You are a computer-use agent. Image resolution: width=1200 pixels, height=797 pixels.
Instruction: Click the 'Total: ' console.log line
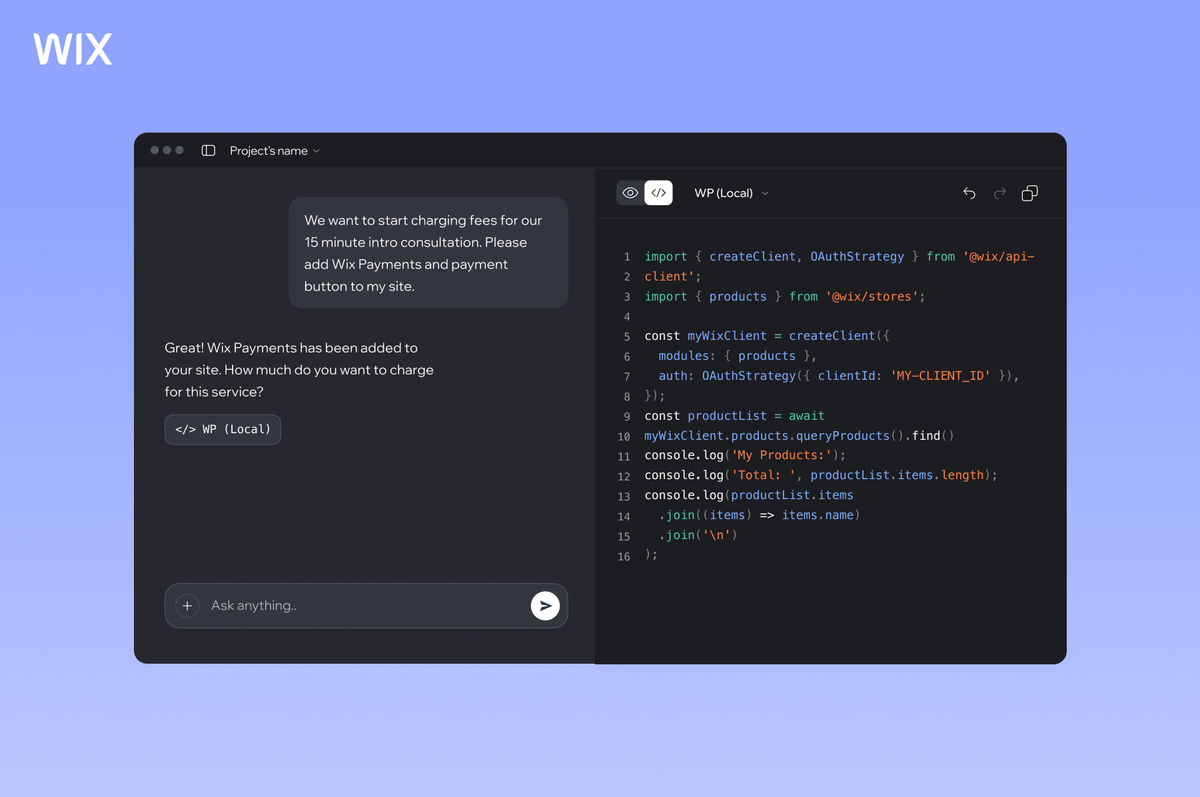click(821, 475)
